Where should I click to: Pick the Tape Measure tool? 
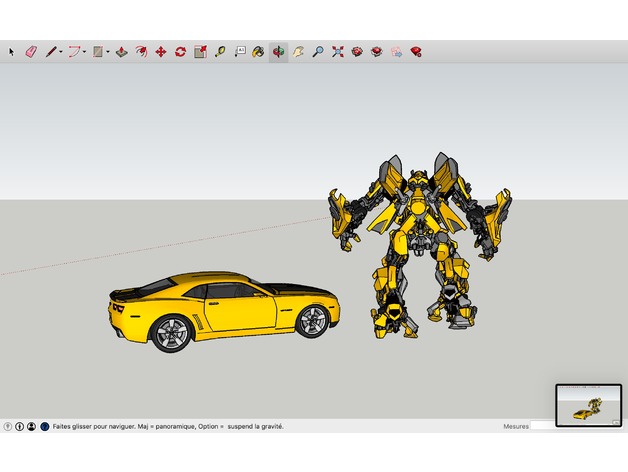pos(220,52)
